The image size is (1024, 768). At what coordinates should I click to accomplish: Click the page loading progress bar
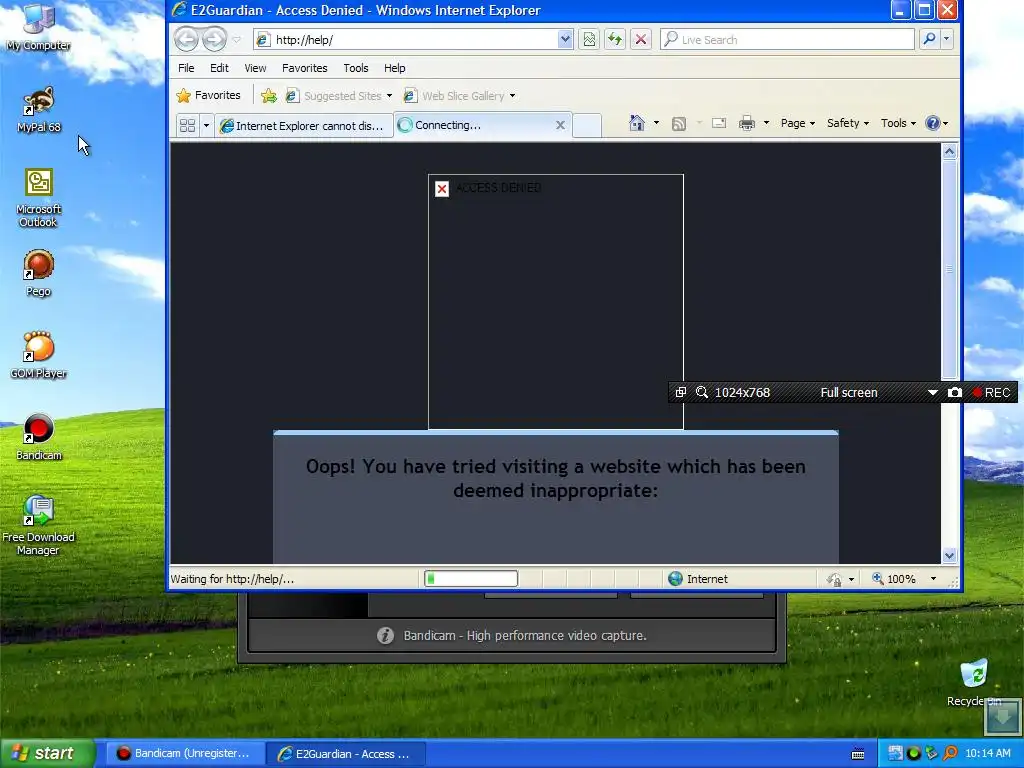[x=471, y=579]
